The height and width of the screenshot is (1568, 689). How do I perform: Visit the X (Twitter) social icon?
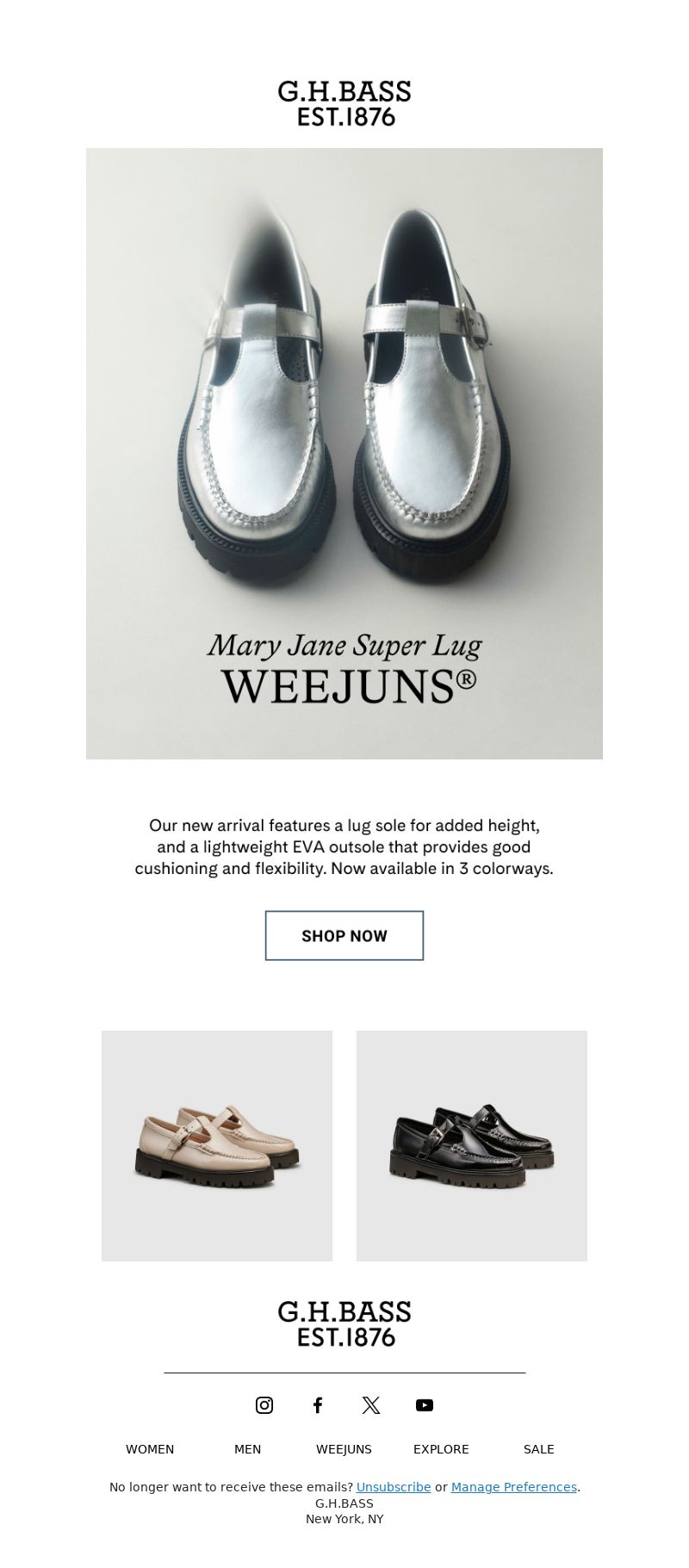click(x=371, y=1405)
